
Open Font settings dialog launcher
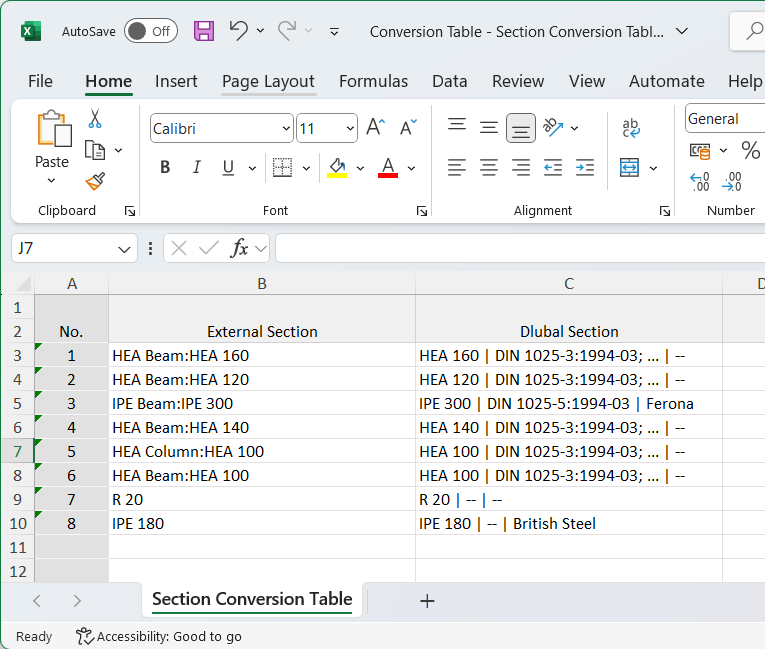click(422, 211)
